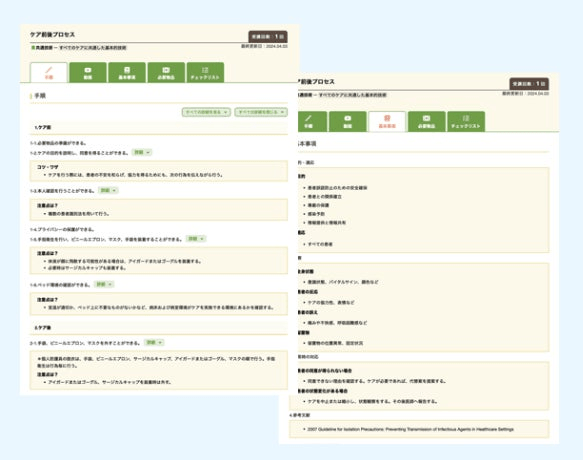
Task: Open the 2007 Guideline for Isolation Precautions reference
Action: (x=410, y=429)
